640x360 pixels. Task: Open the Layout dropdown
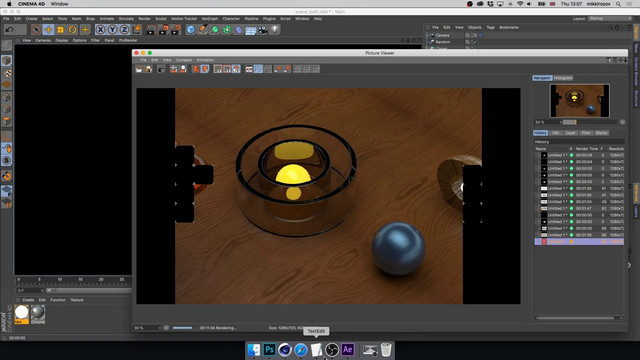click(x=610, y=19)
